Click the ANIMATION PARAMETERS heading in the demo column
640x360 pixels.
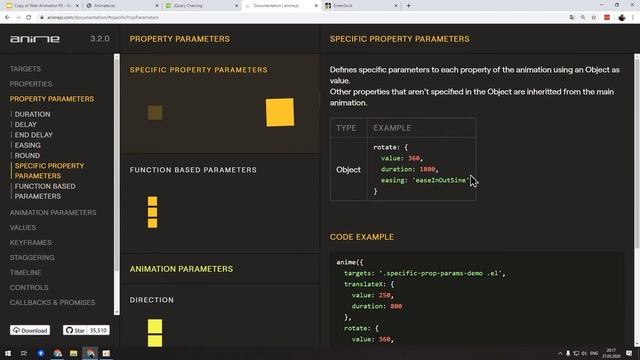coord(181,269)
